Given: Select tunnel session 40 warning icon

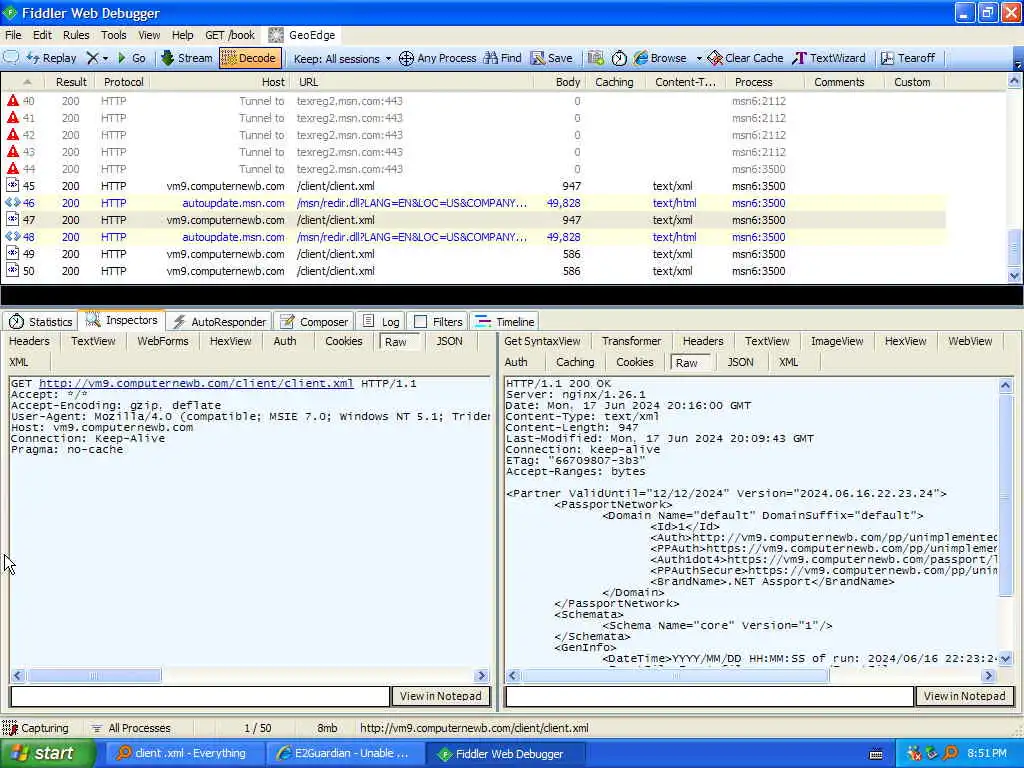Looking at the screenshot, I should tap(12, 101).
